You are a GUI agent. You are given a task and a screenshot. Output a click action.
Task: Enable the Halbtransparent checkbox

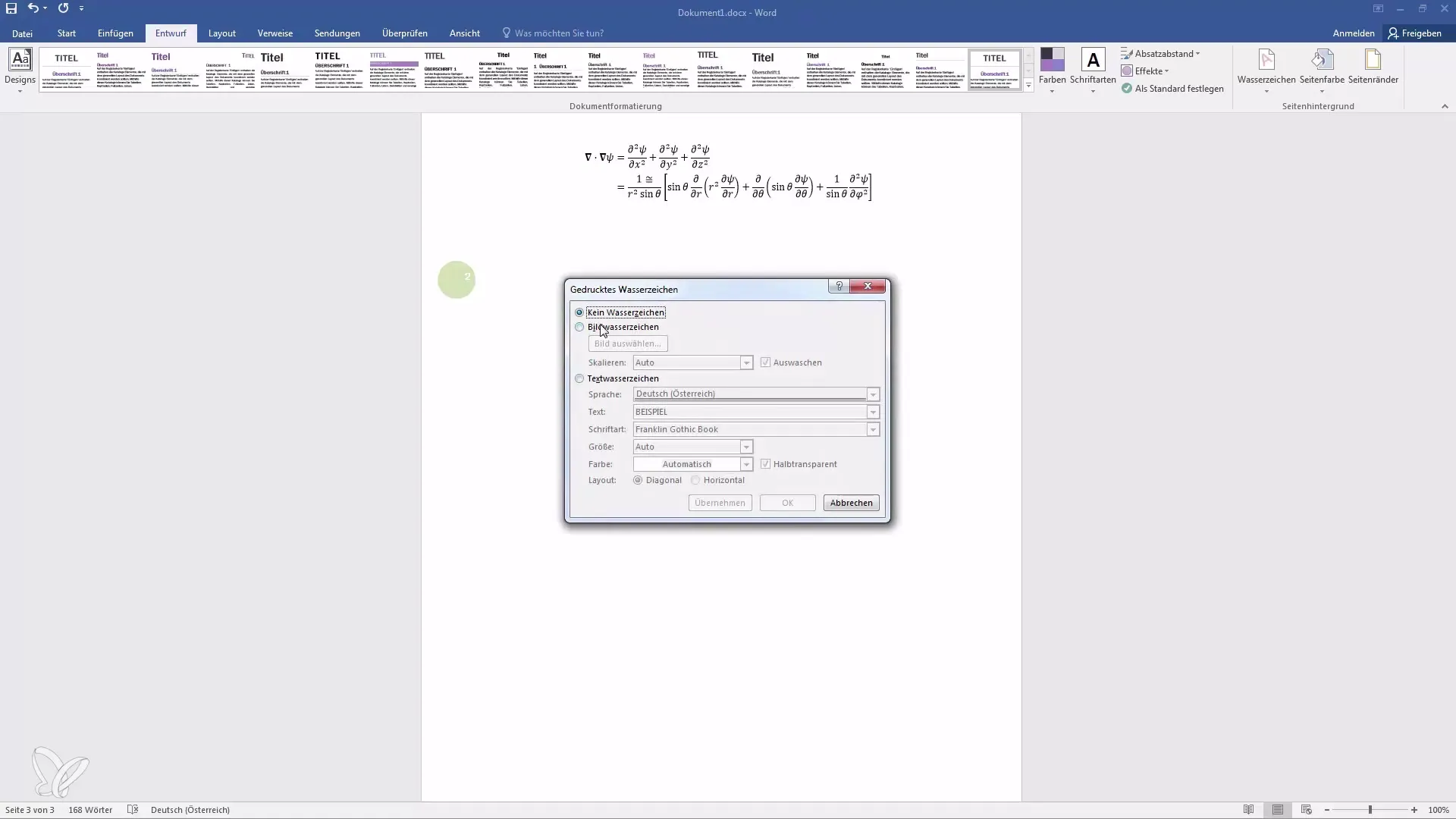pos(766,463)
